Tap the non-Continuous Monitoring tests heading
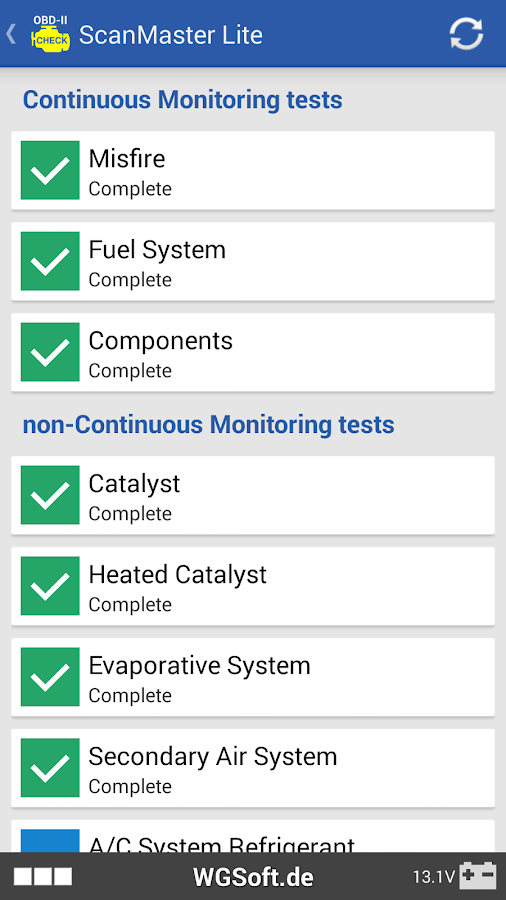Screen dimensions: 506x900 coord(208,425)
